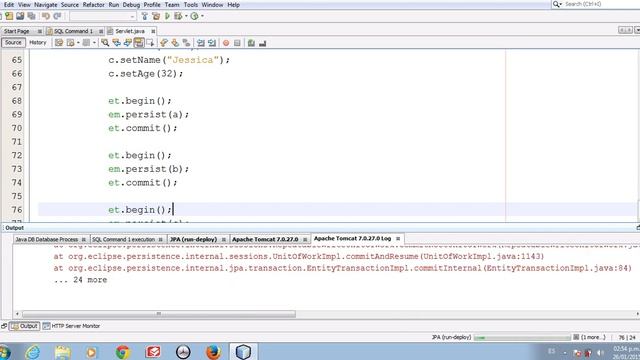Open the Debug menu
640x360 pixels.
pyautogui.click(x=131, y=5)
